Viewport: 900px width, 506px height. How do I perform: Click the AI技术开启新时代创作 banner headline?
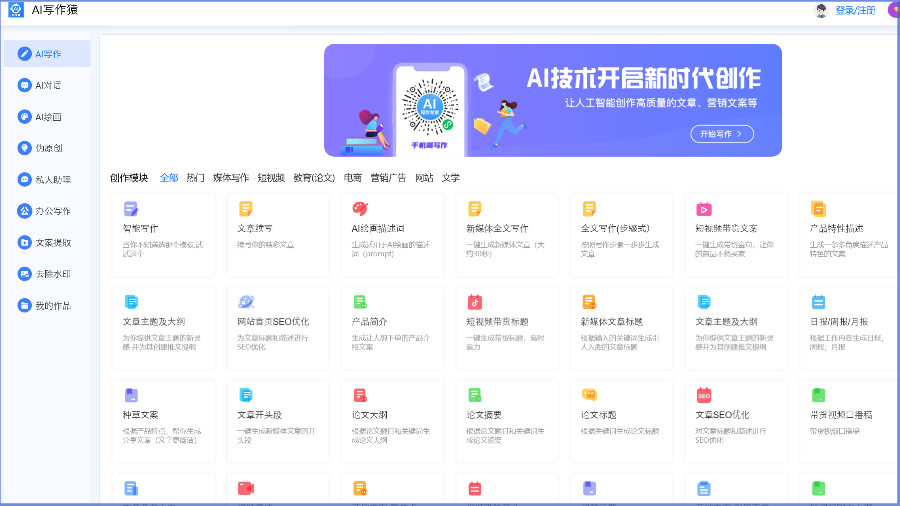(x=643, y=79)
